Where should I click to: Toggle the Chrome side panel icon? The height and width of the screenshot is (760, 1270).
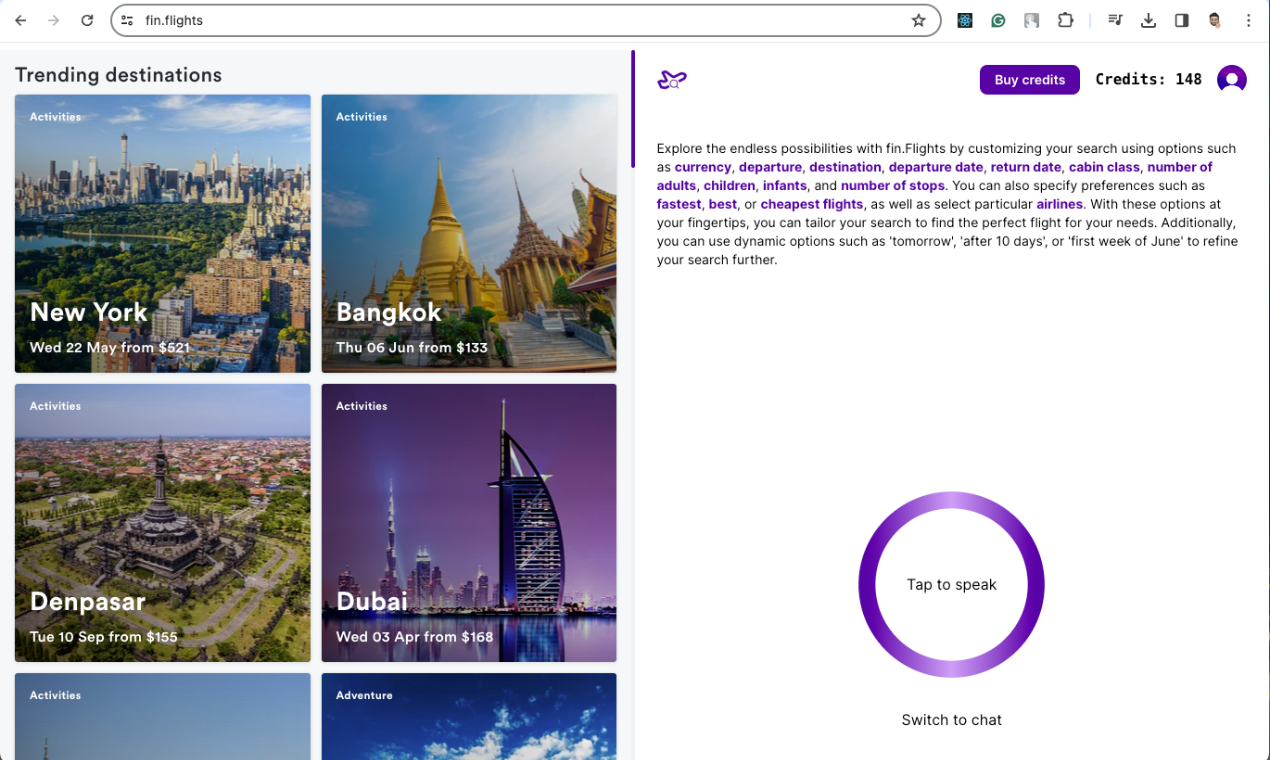pyautogui.click(x=1181, y=20)
